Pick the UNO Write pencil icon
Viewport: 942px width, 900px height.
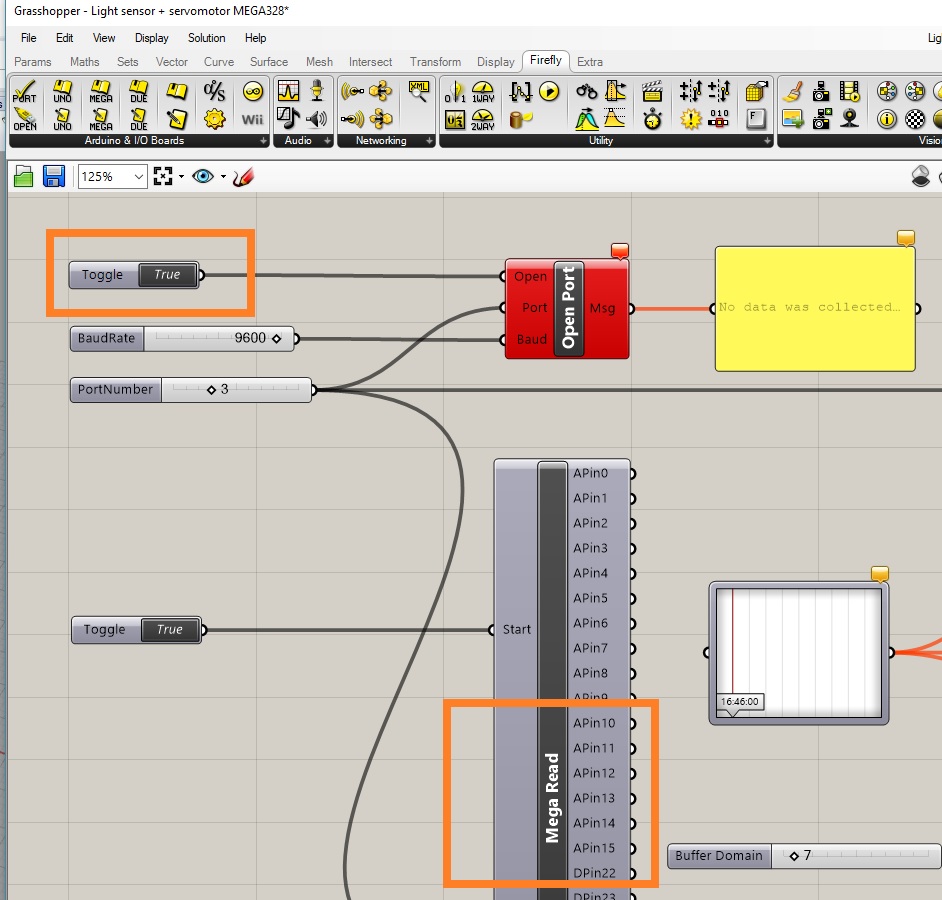[62, 119]
